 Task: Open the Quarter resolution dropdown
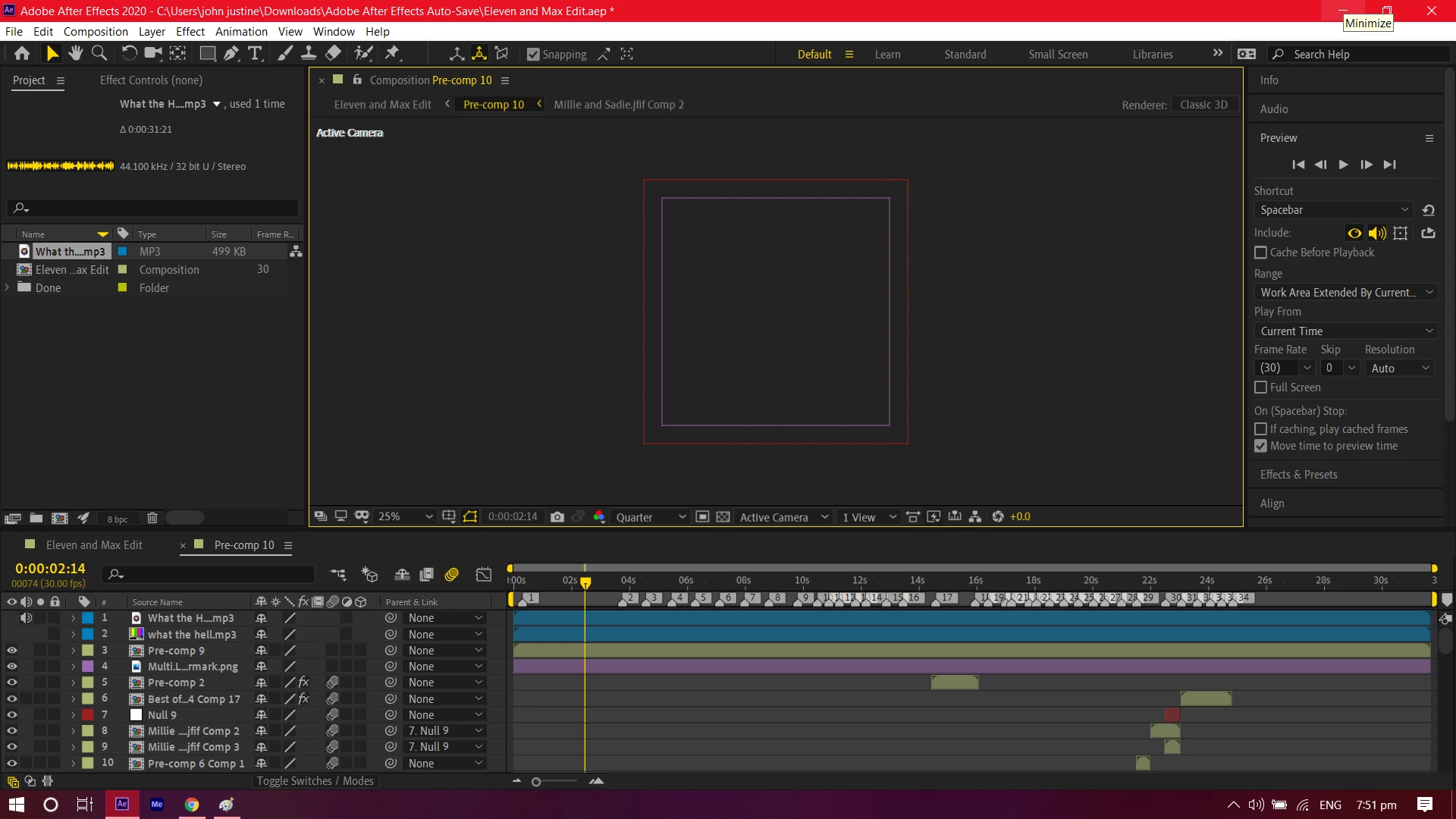[650, 517]
